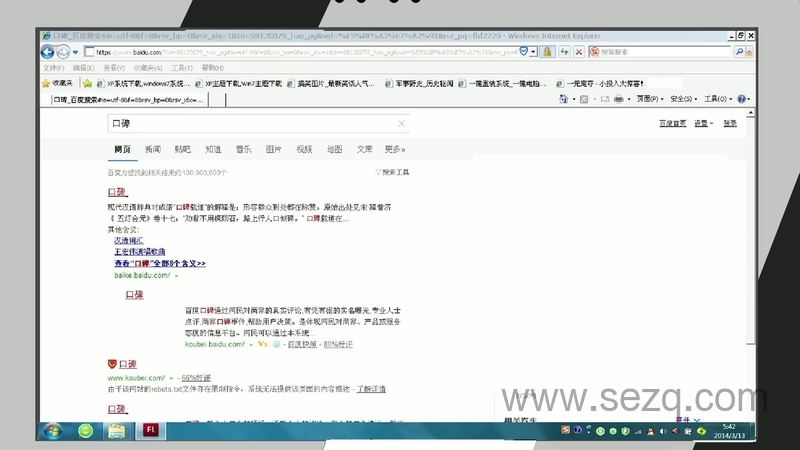Viewport: 800px width, 450px height.
Task: Expand arrow next to baike.baidu.com
Action: 177,276
